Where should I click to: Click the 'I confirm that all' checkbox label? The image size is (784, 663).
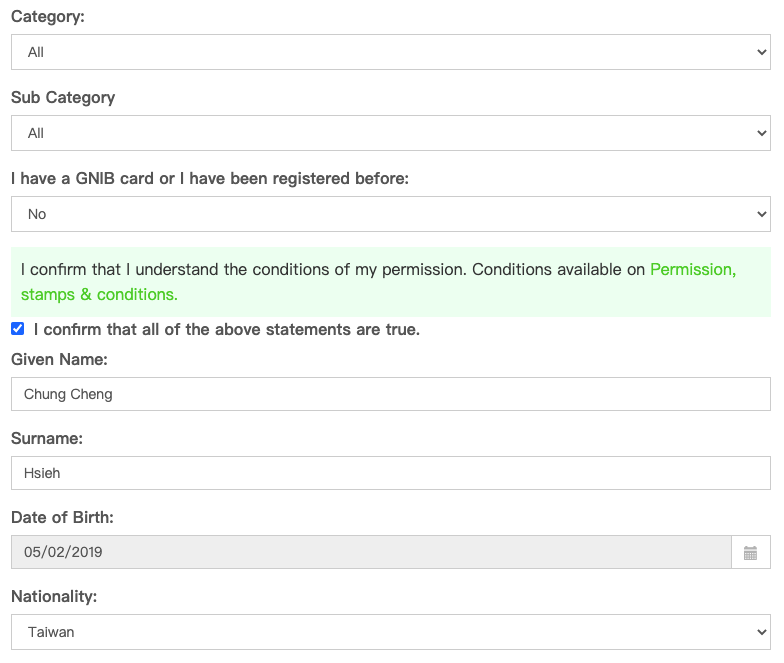[x=227, y=330]
